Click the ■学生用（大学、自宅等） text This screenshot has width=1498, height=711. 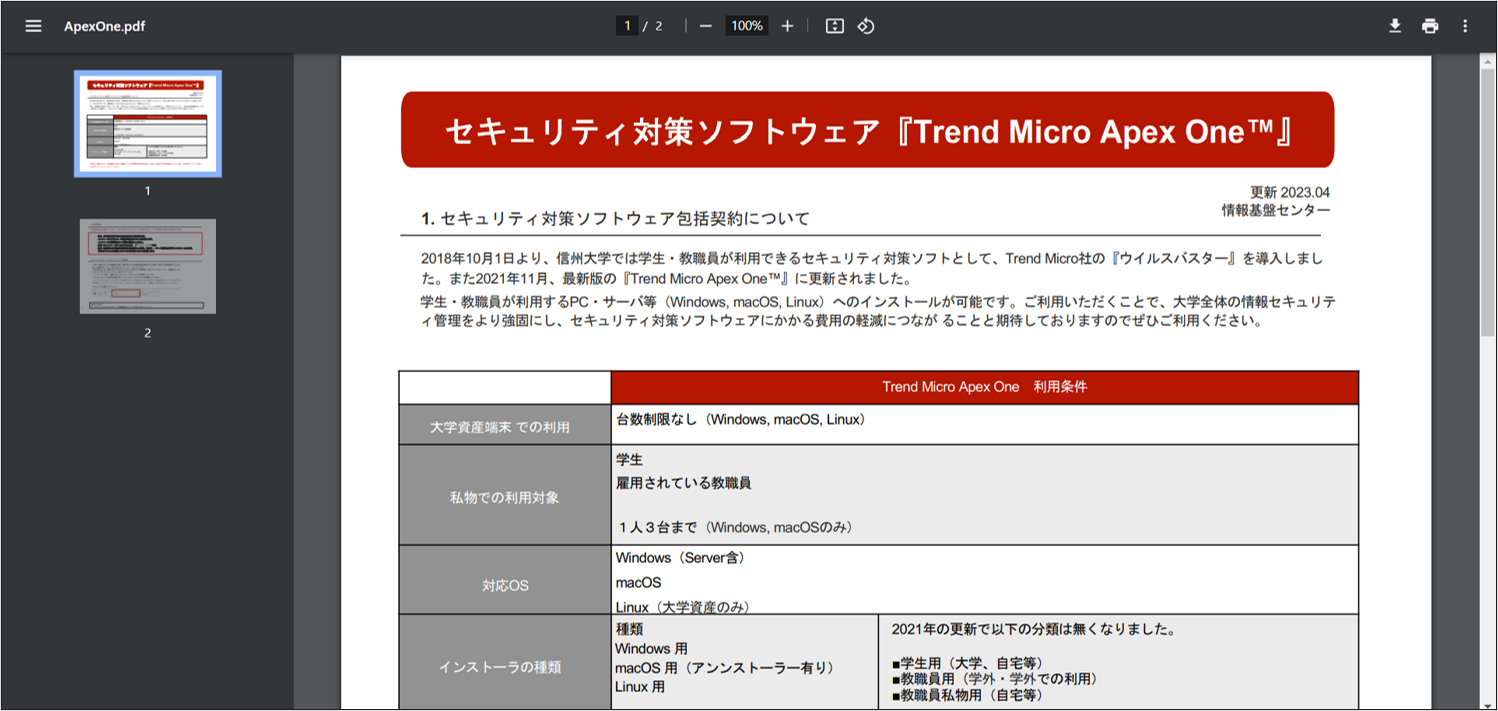click(968, 662)
